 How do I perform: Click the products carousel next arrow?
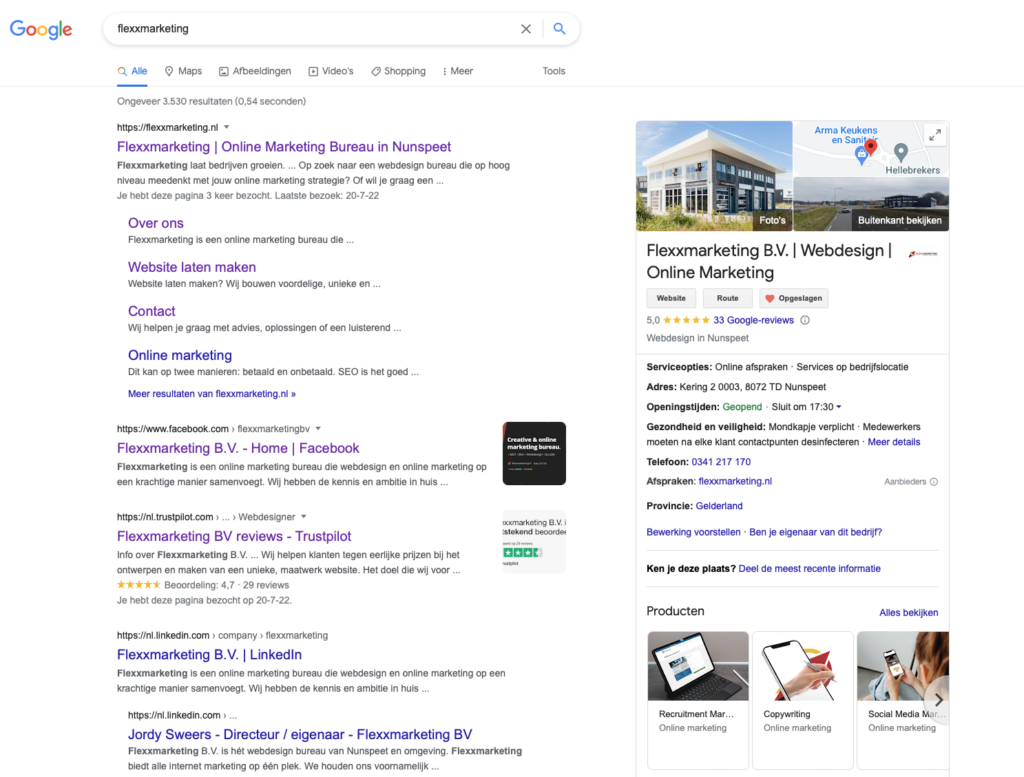click(938, 699)
